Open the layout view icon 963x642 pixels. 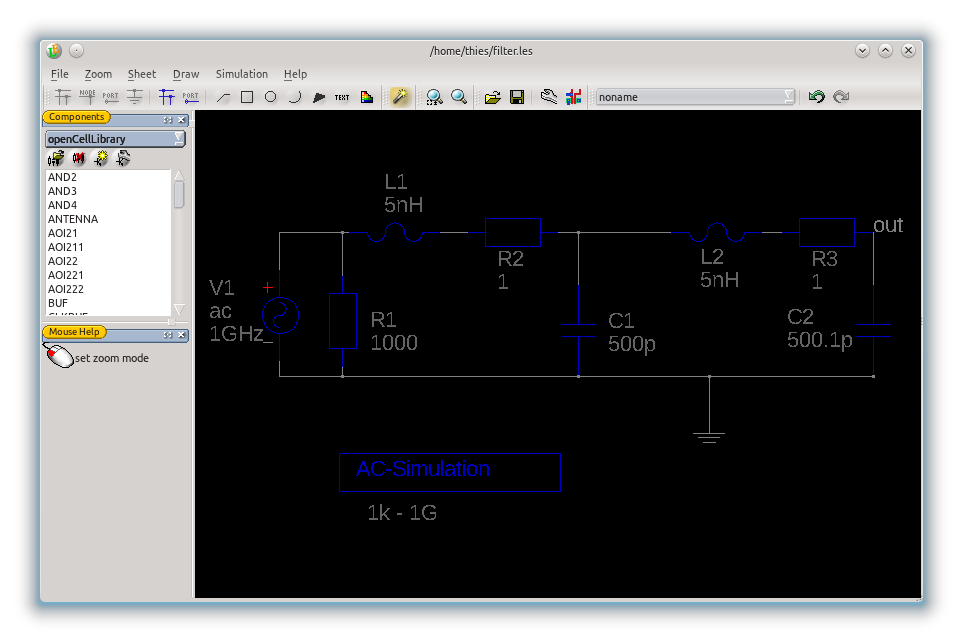click(574, 97)
